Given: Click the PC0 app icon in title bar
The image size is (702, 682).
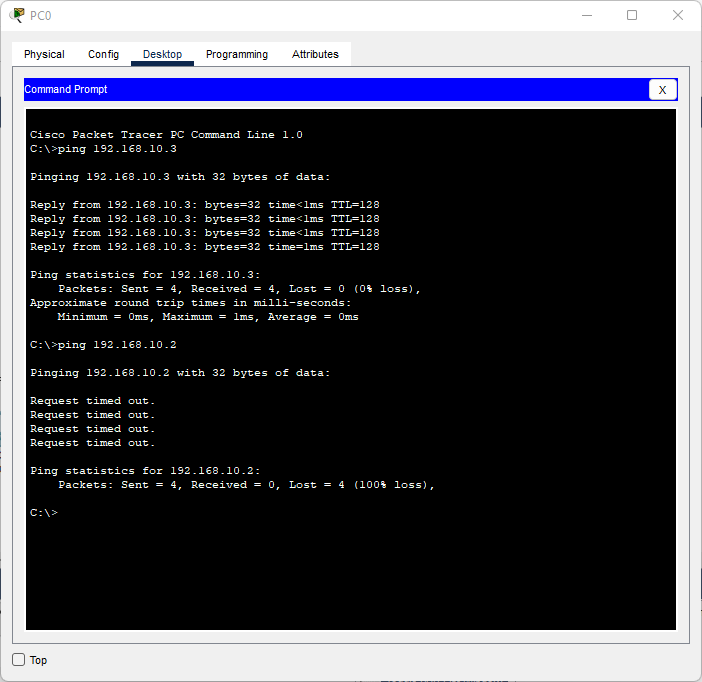Looking at the screenshot, I should point(17,15).
